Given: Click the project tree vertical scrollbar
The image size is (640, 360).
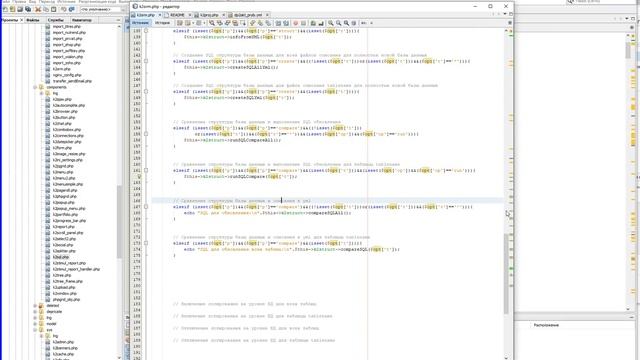Looking at the screenshot, I should tap(120, 222).
